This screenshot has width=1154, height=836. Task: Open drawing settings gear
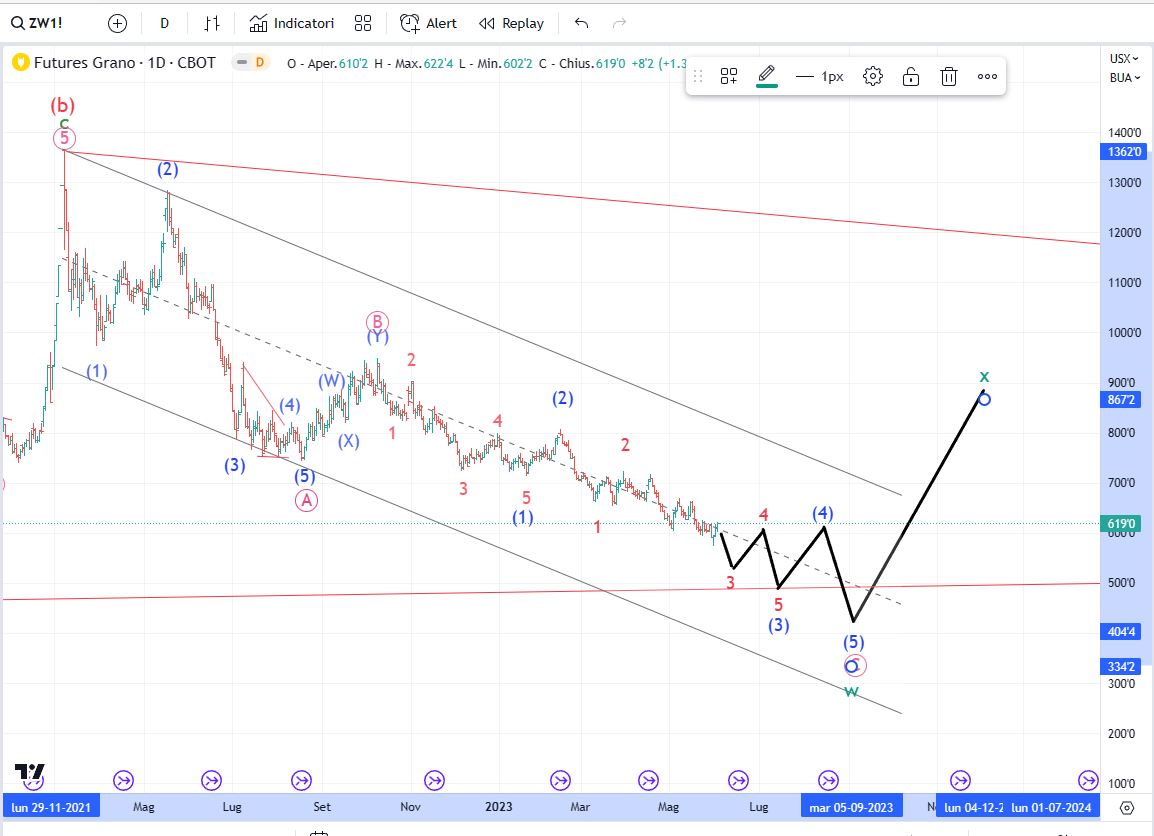(873, 76)
